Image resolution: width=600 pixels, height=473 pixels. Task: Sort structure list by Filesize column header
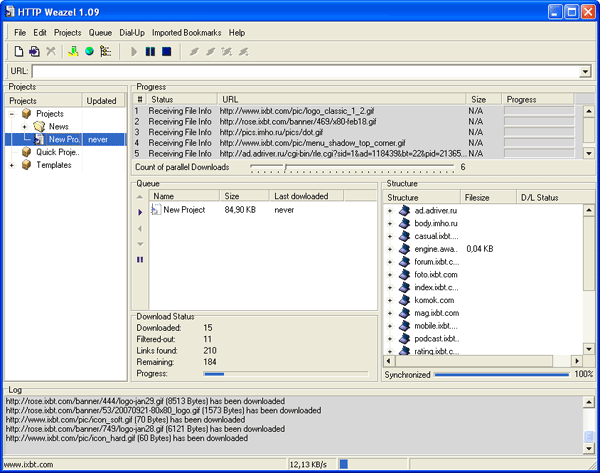pyautogui.click(x=477, y=198)
